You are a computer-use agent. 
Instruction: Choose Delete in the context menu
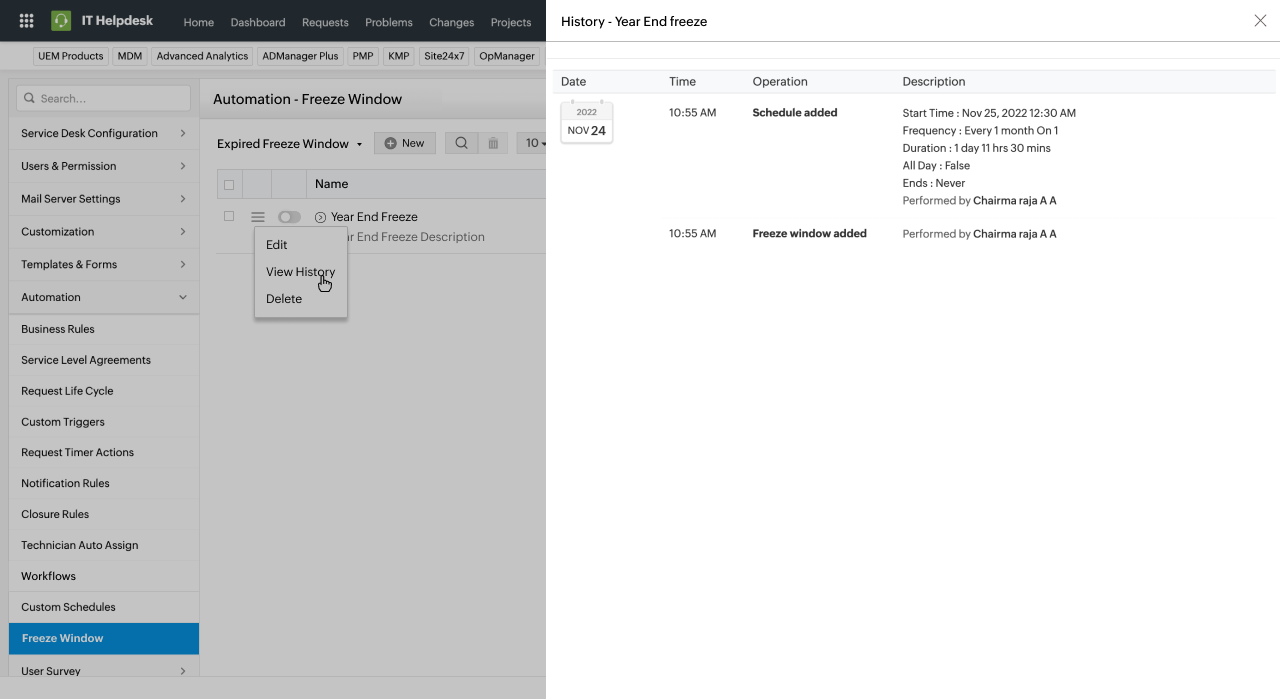tap(284, 299)
